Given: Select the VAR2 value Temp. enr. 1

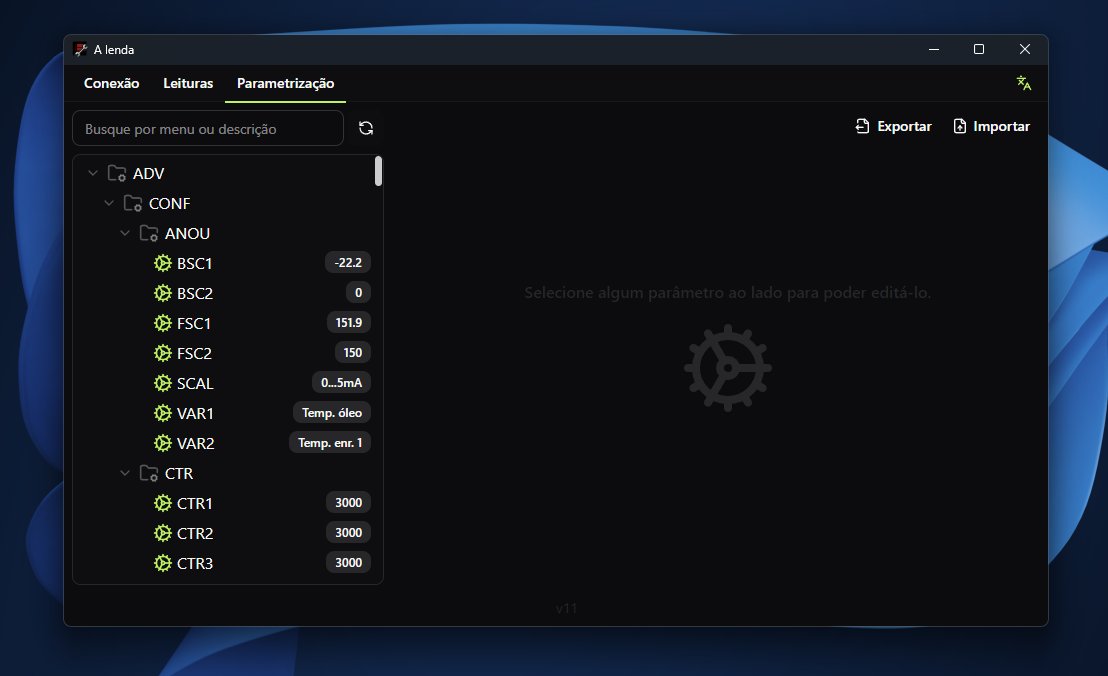Looking at the screenshot, I should point(329,443).
